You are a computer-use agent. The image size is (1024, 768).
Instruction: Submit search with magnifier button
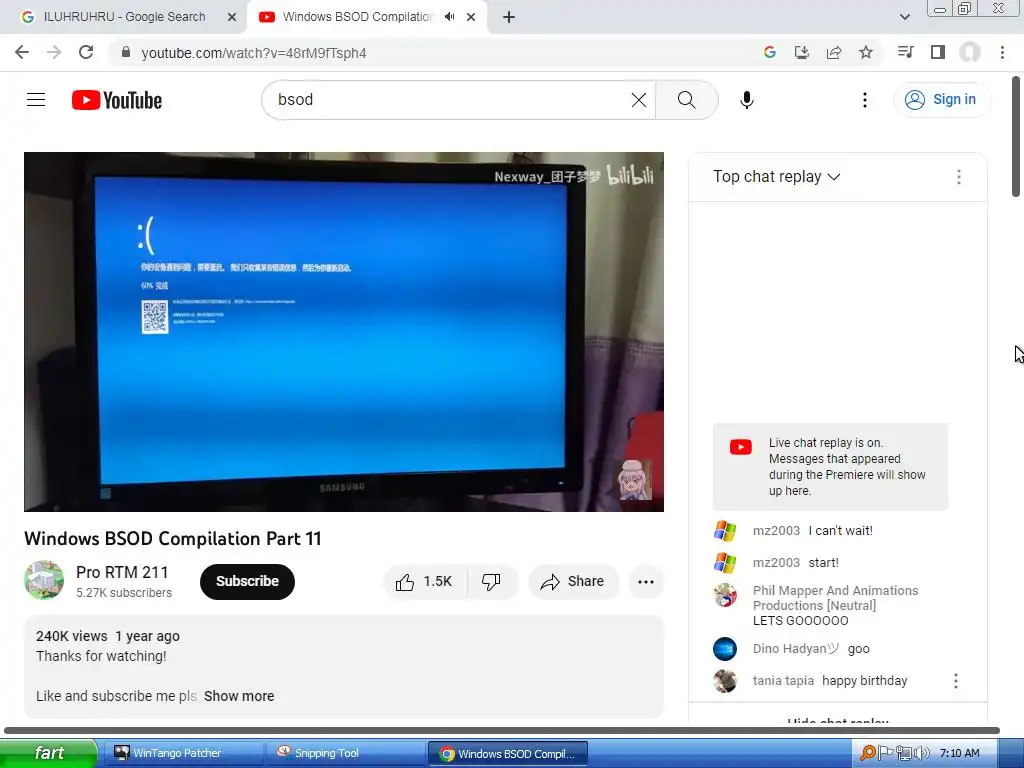tap(686, 99)
